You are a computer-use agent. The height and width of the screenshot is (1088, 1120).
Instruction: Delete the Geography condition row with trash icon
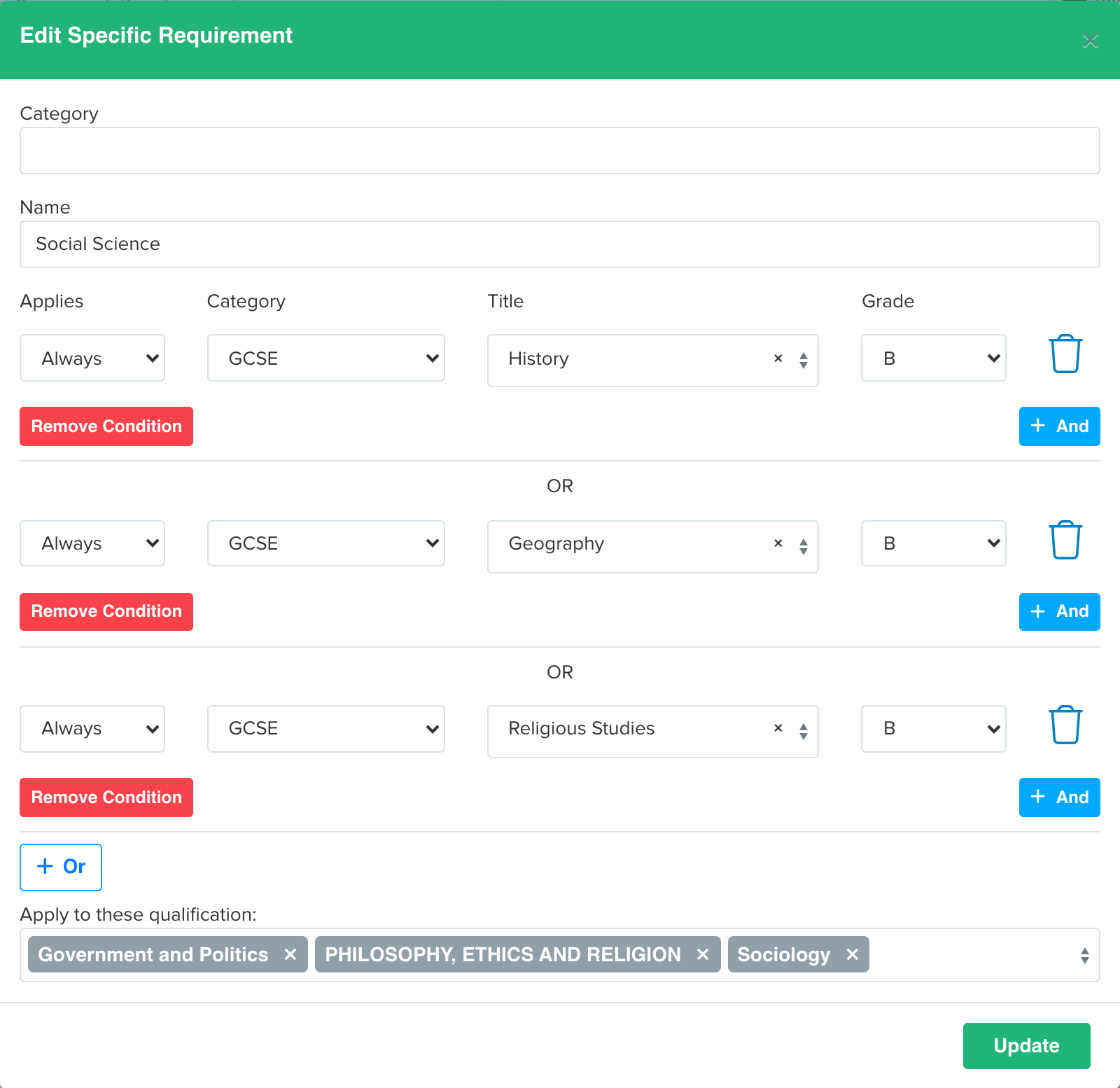click(1065, 540)
